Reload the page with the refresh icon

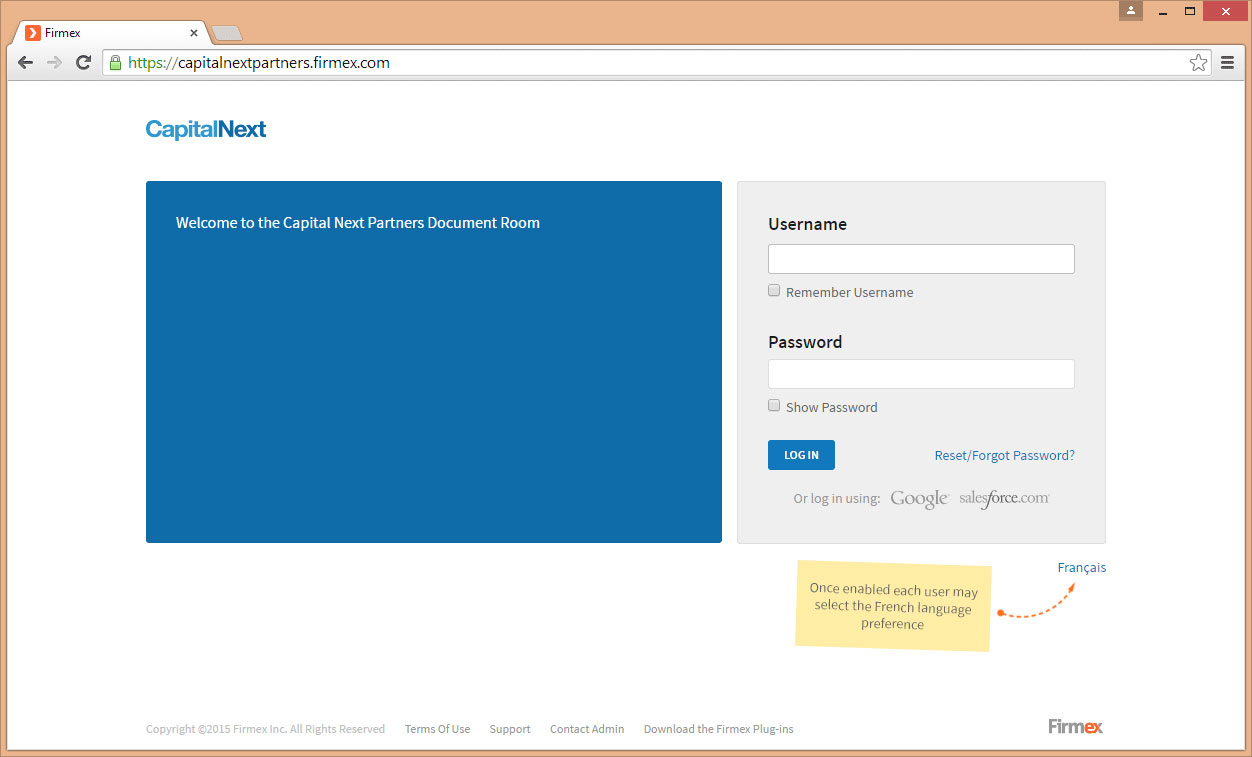[84, 63]
